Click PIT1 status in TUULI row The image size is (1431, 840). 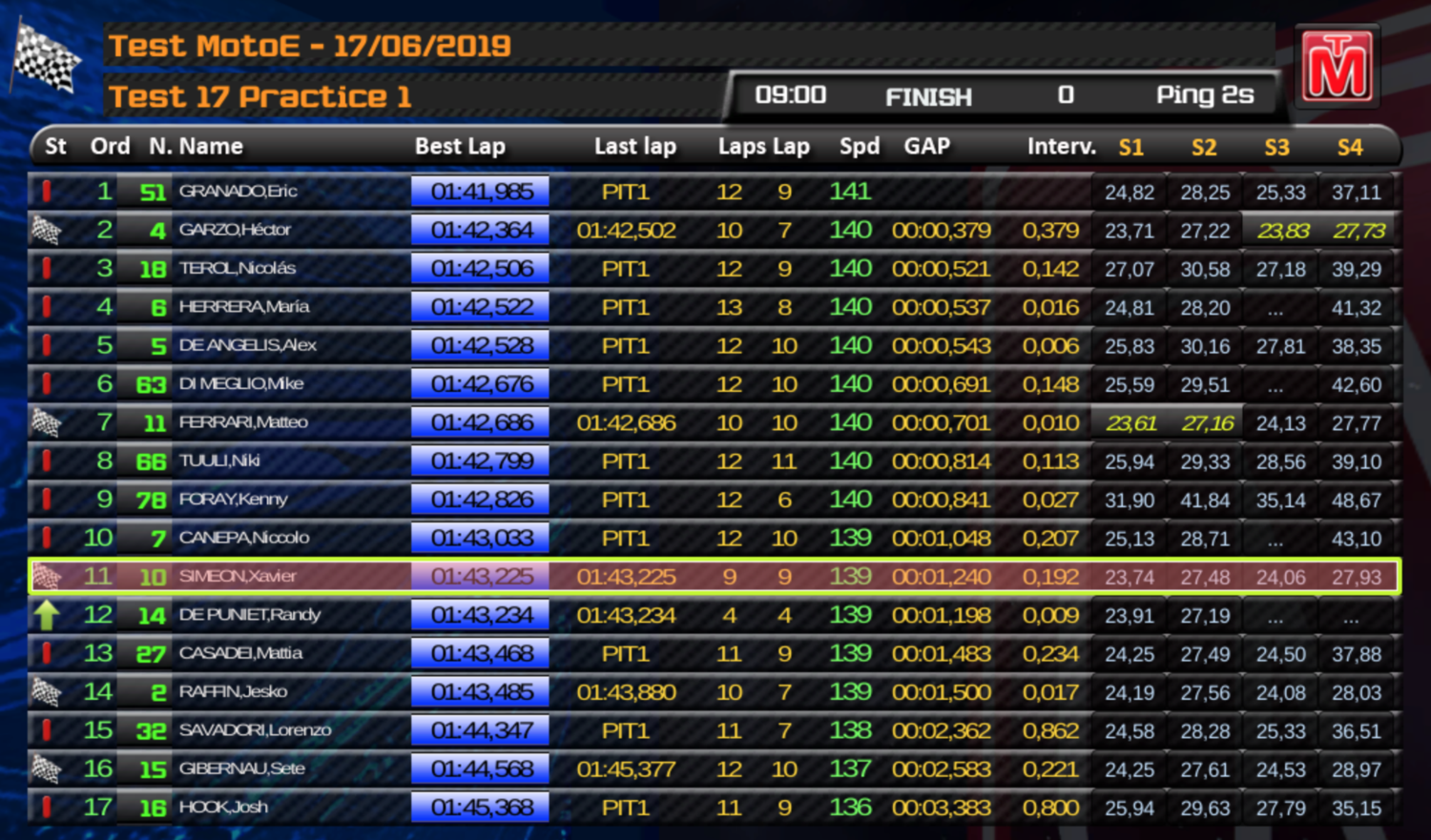(x=625, y=461)
